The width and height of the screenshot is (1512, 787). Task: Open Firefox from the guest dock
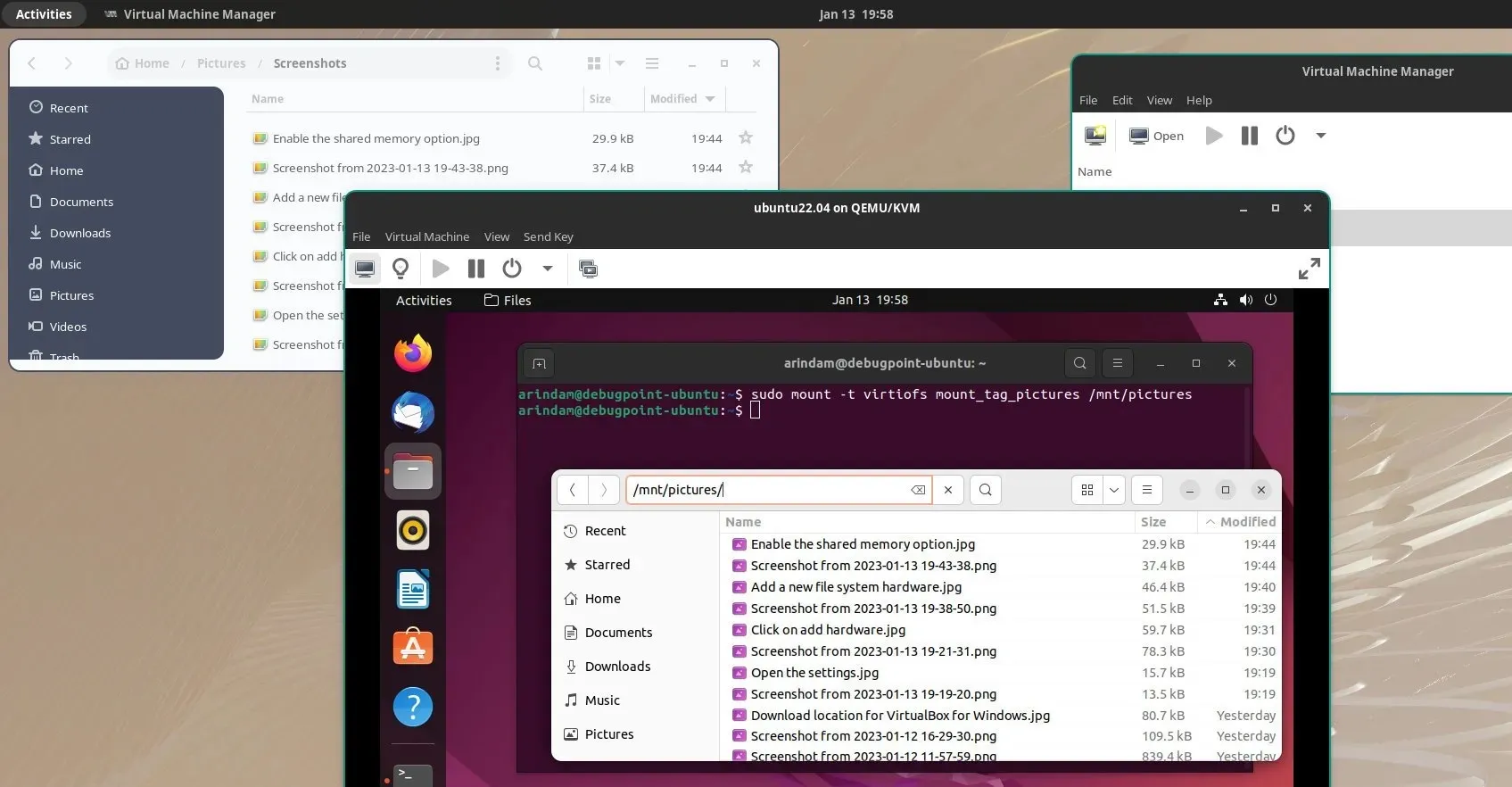(x=413, y=354)
